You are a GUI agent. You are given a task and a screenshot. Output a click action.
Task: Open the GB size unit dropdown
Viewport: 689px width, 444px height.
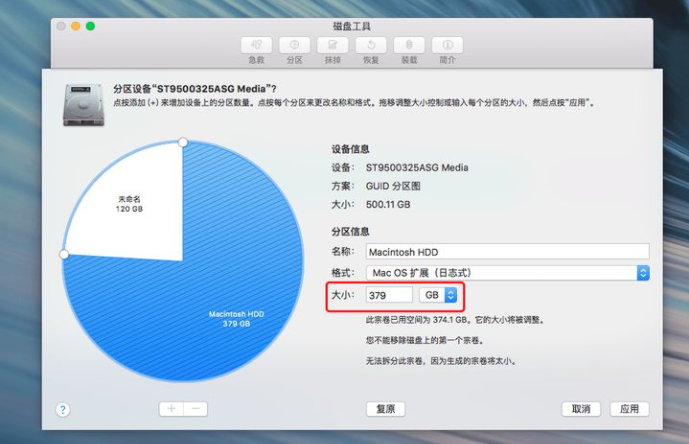[439, 295]
